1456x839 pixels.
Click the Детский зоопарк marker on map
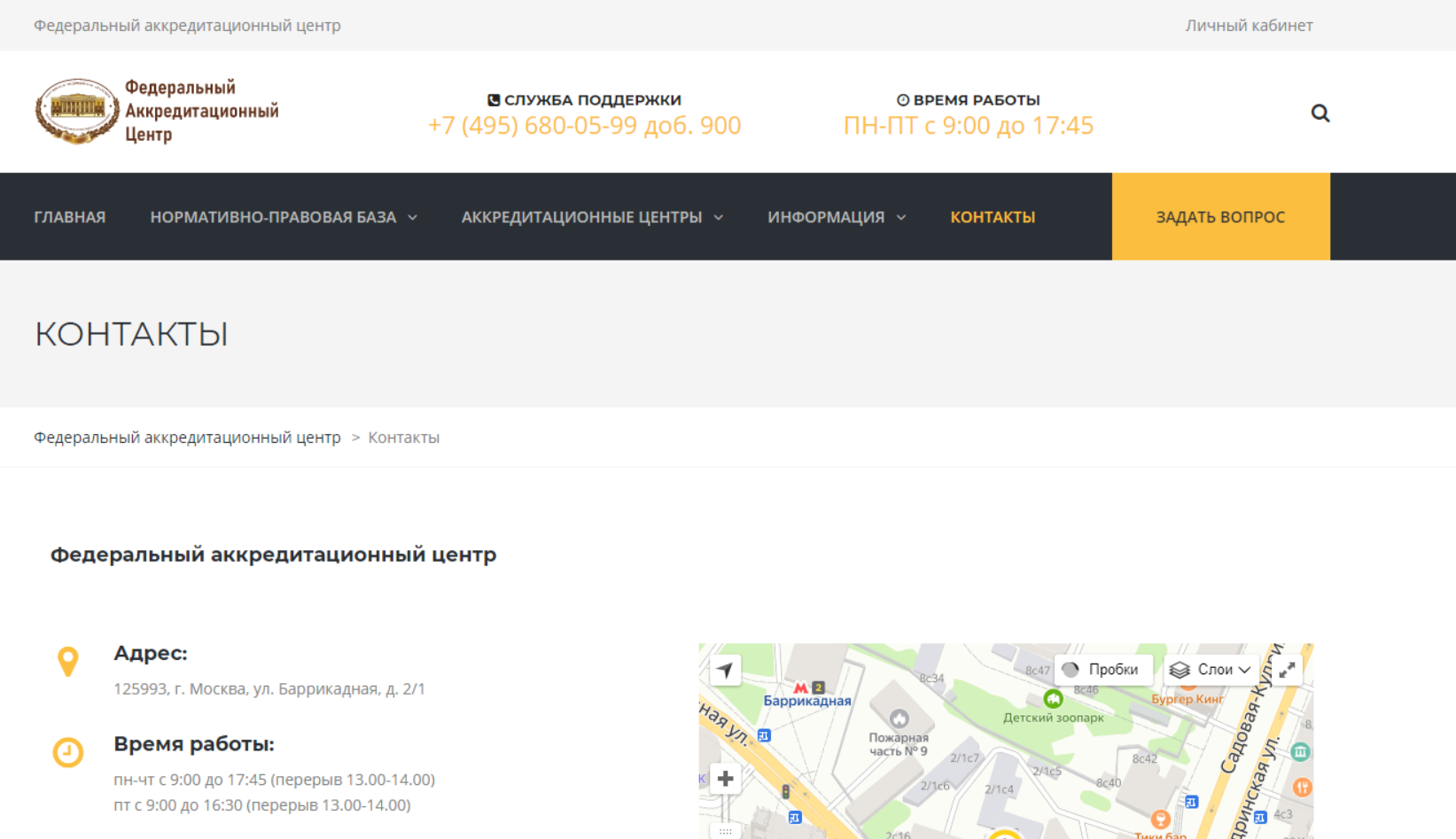pos(1053,699)
